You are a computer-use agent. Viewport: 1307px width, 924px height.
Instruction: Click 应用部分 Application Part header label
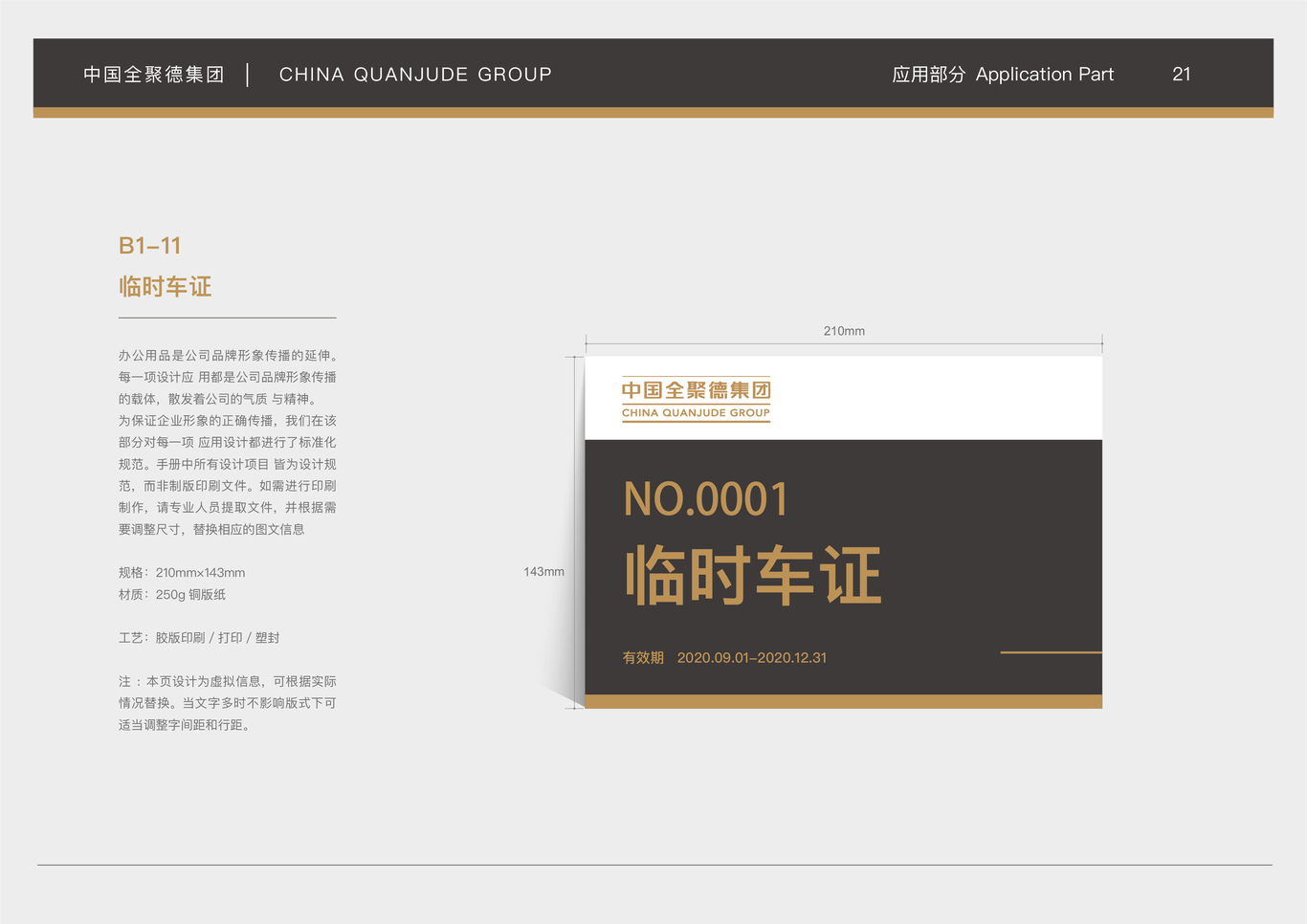pyautogui.click(x=1003, y=75)
